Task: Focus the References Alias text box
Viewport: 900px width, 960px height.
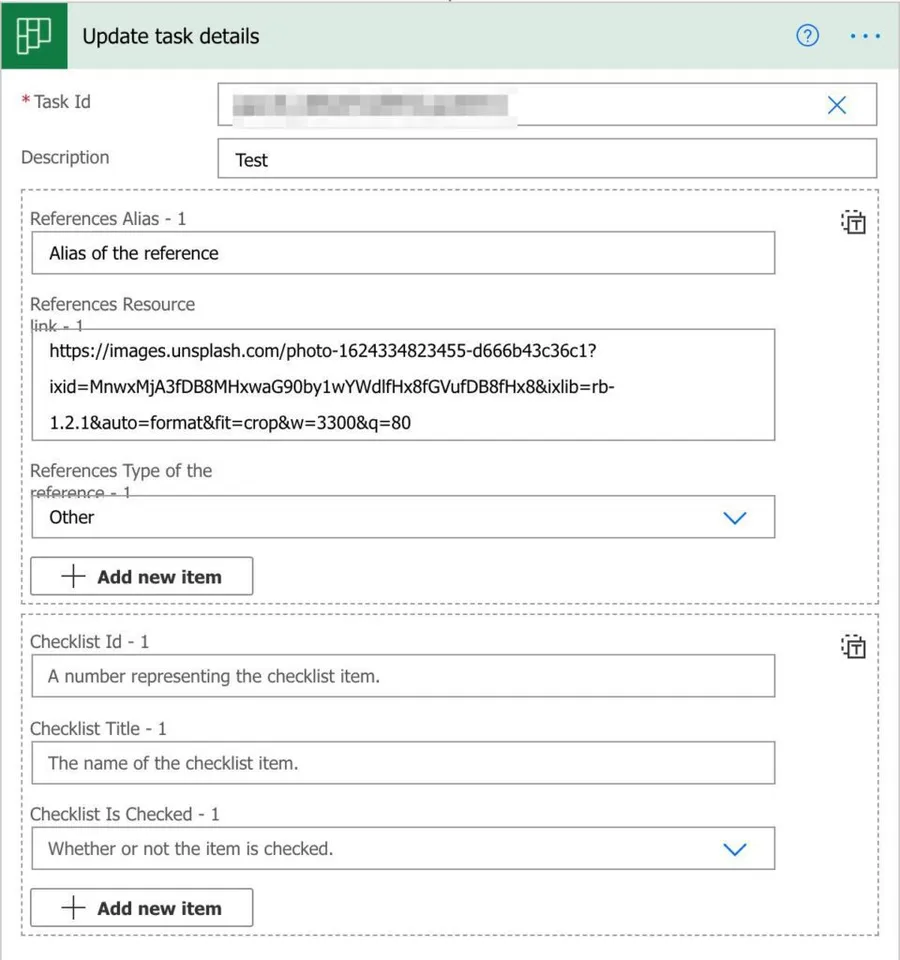Action: coord(402,253)
